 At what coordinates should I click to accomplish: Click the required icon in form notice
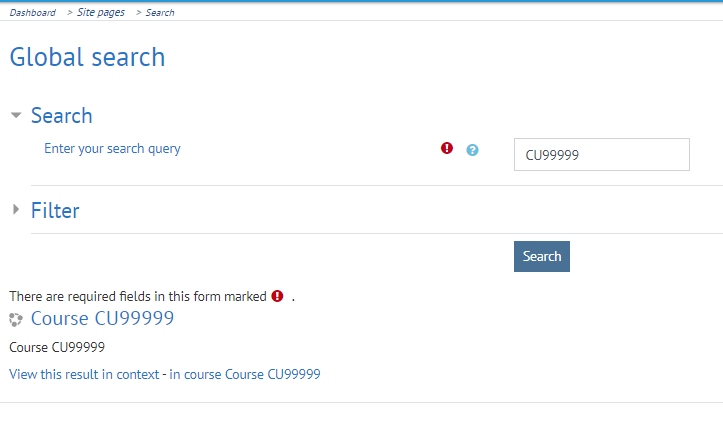(x=277, y=296)
